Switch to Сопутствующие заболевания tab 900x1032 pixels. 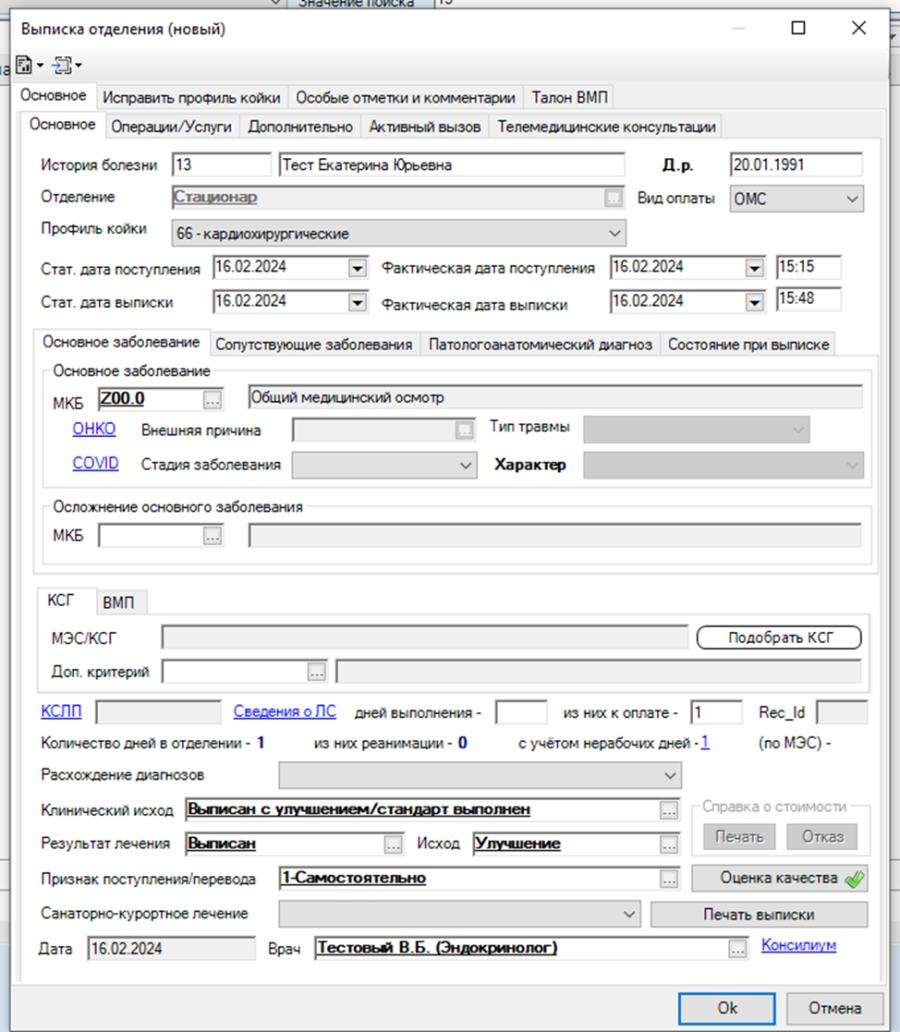pyautogui.click(x=313, y=344)
